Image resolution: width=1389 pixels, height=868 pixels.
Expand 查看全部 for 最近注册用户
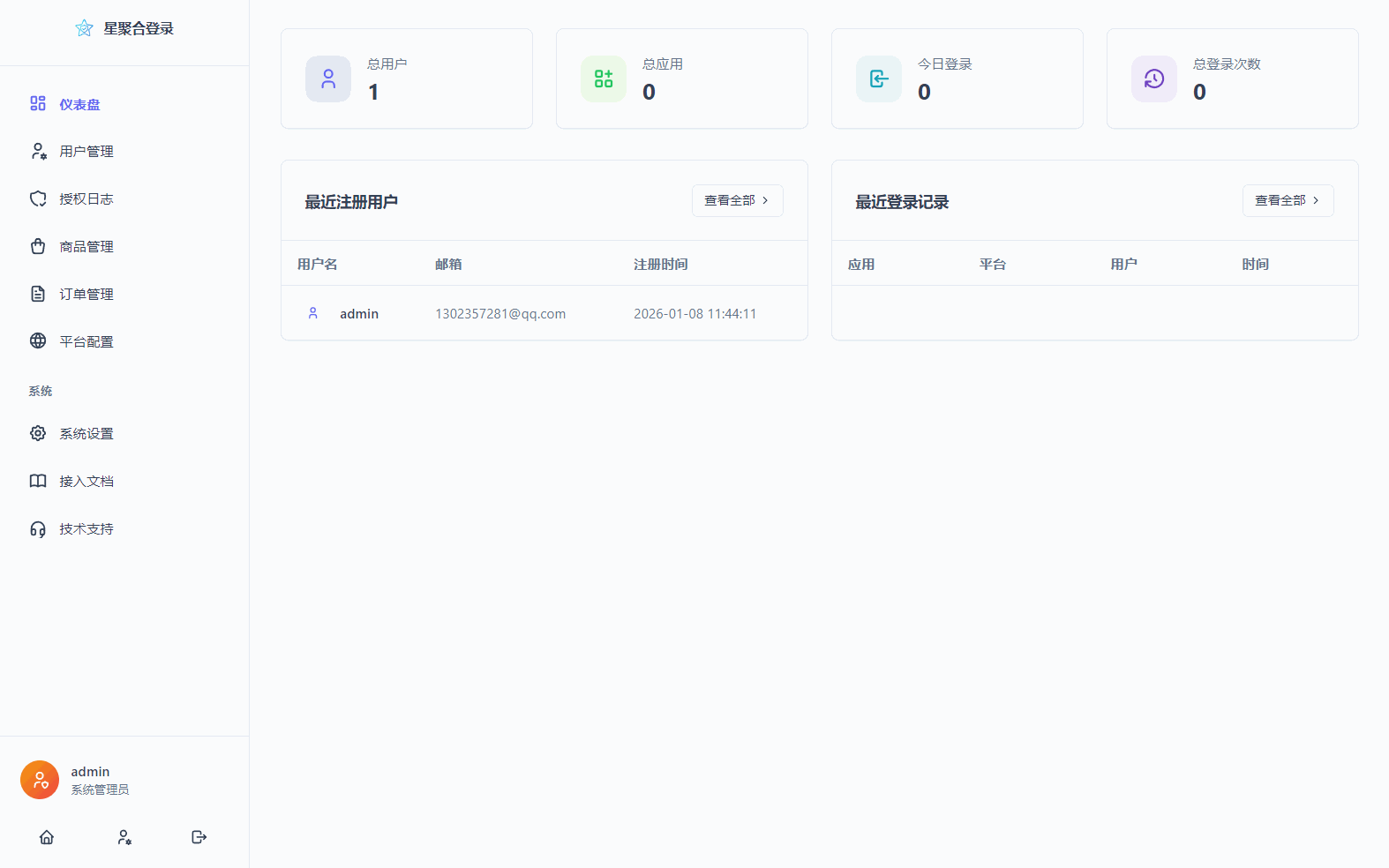click(737, 201)
